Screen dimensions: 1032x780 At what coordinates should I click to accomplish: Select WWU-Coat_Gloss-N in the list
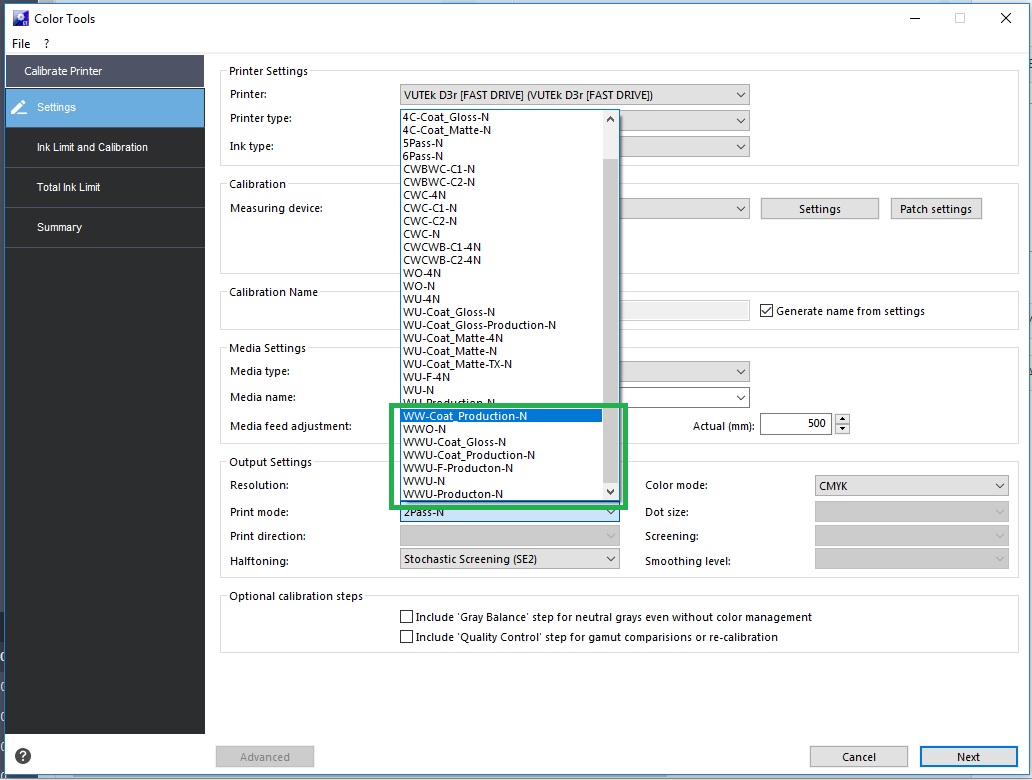pyautogui.click(x=502, y=442)
